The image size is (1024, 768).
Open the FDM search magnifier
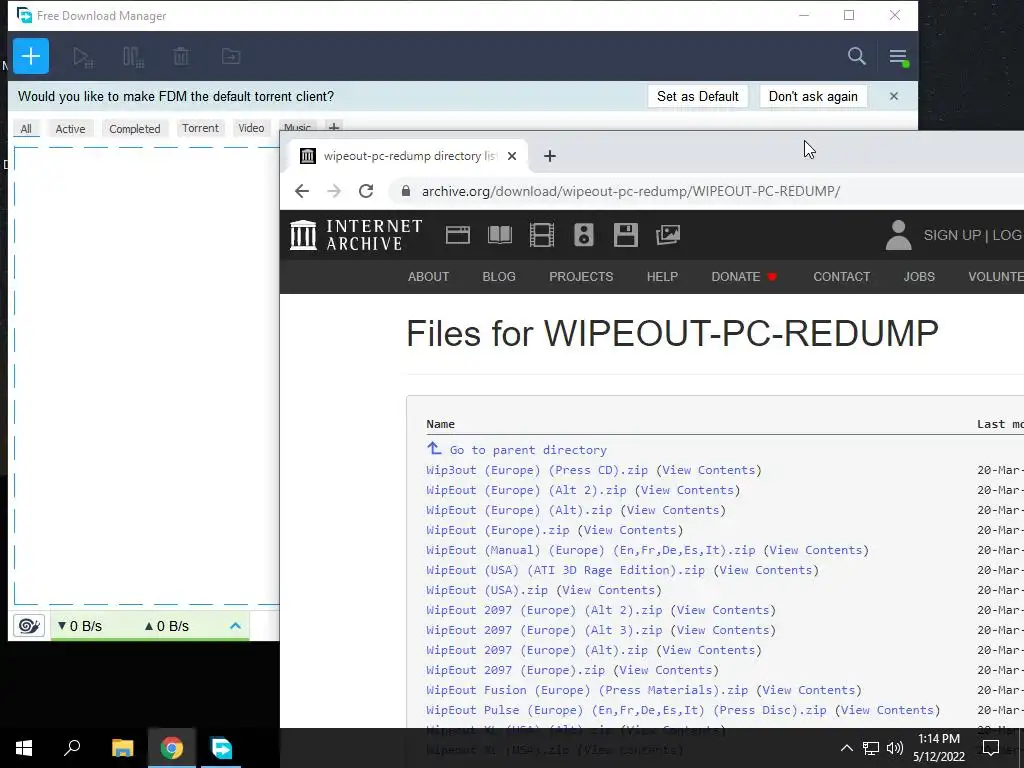856,56
